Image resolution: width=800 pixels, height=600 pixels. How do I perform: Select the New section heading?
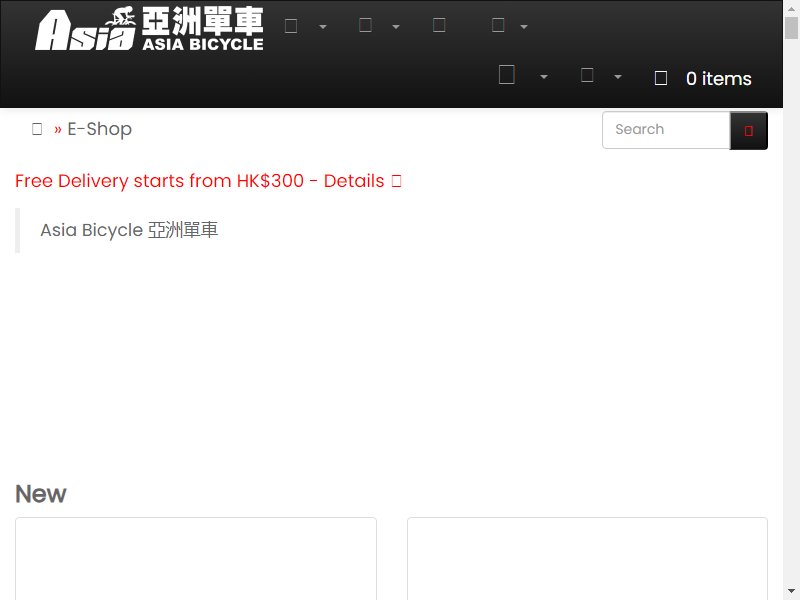coord(41,494)
